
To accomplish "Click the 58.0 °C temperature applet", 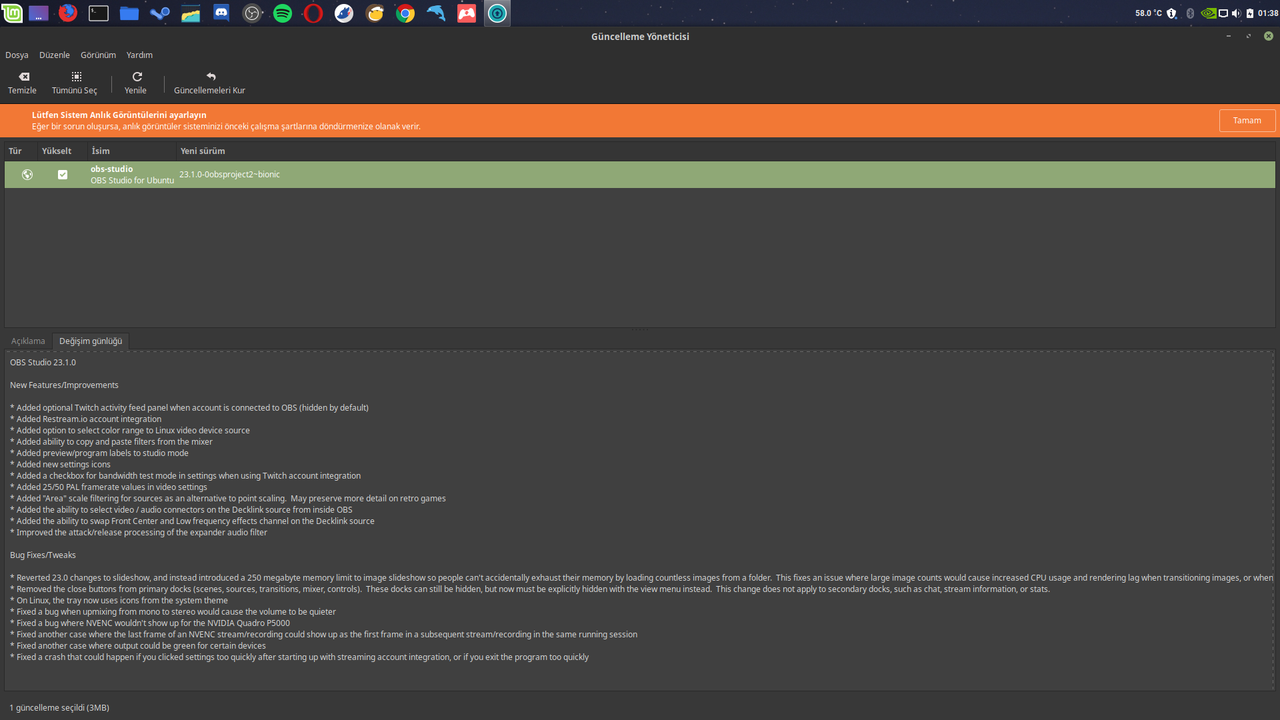I will (x=1149, y=13).
